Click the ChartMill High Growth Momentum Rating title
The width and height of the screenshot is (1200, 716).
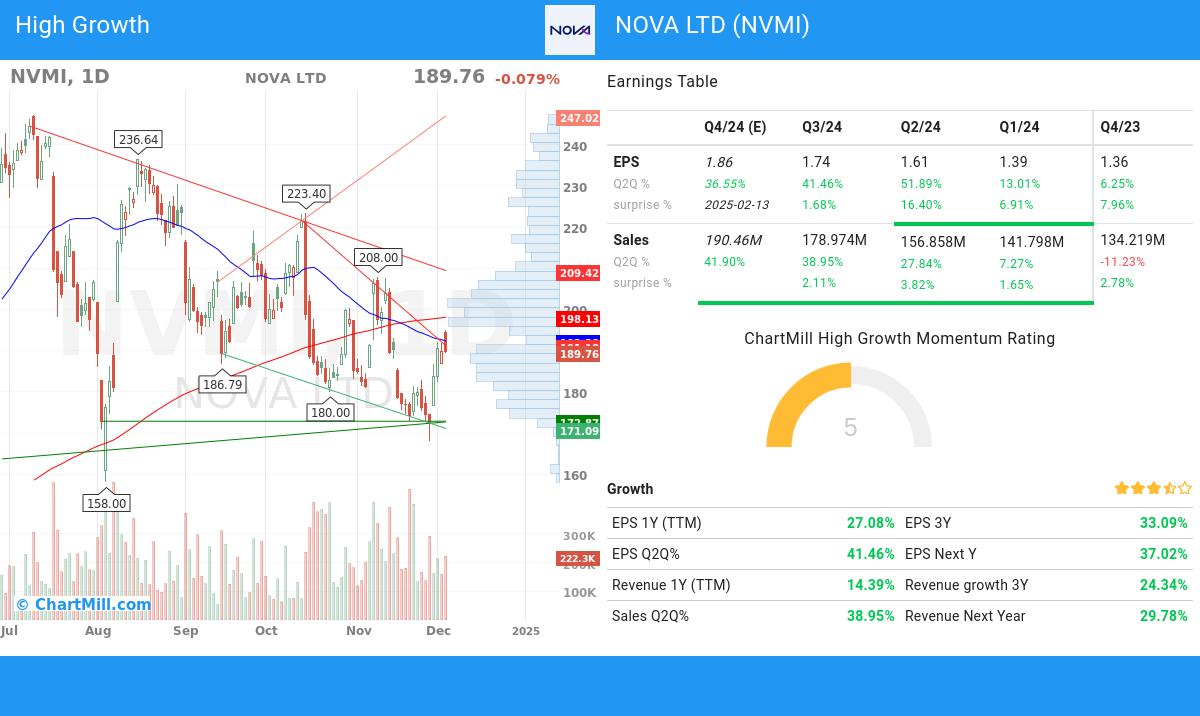(x=899, y=339)
